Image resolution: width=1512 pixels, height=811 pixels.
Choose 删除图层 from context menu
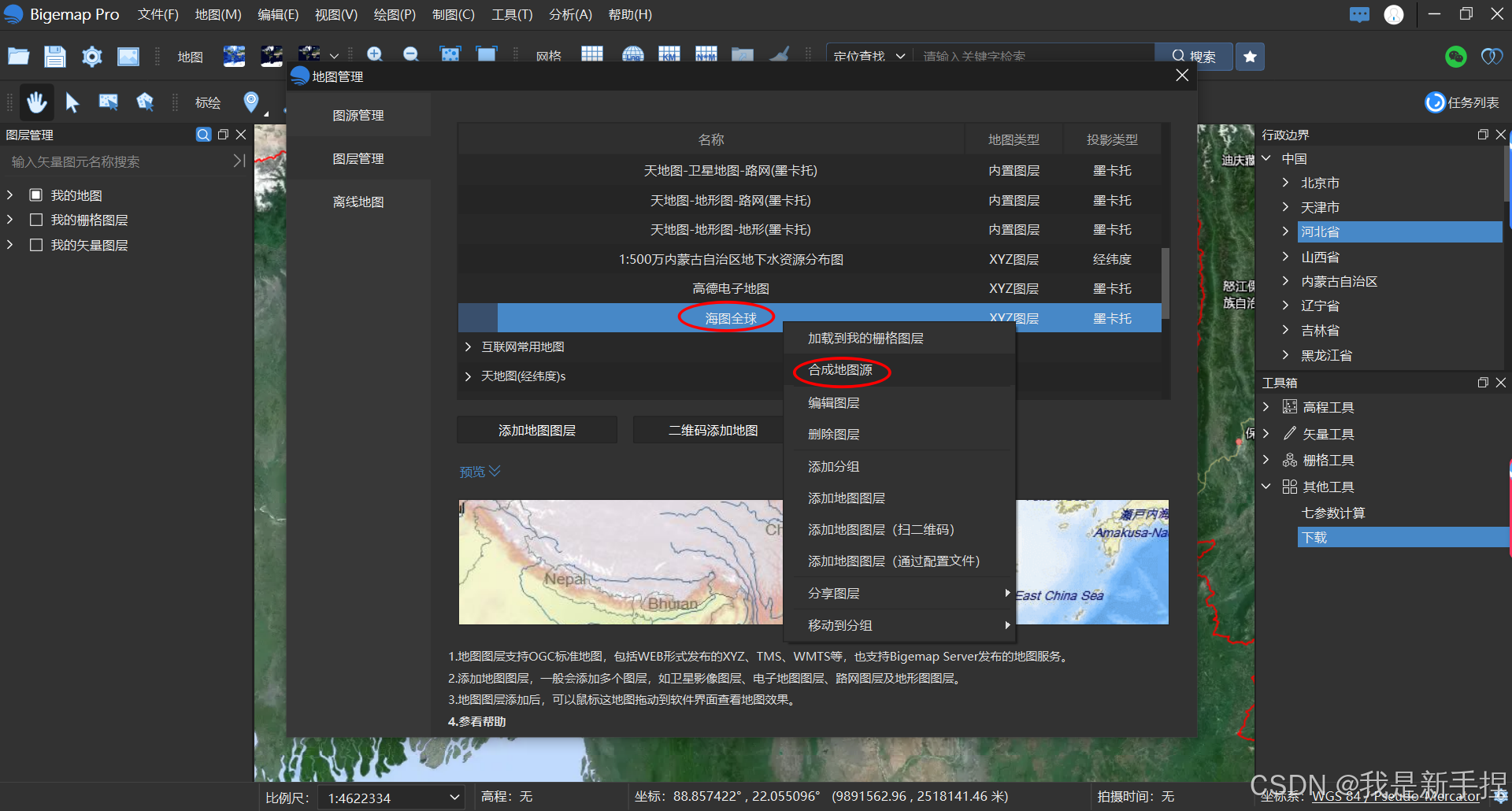click(x=833, y=435)
